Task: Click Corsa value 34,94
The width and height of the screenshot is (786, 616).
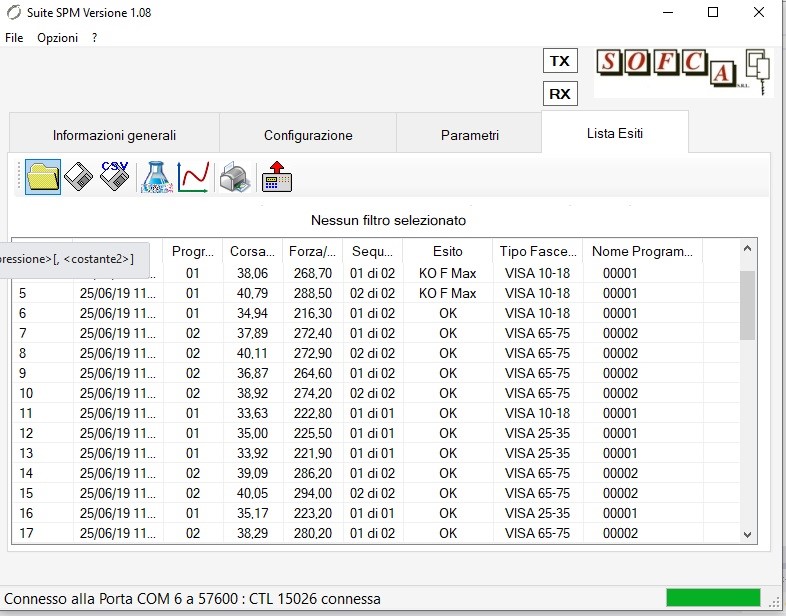Action: (x=253, y=313)
